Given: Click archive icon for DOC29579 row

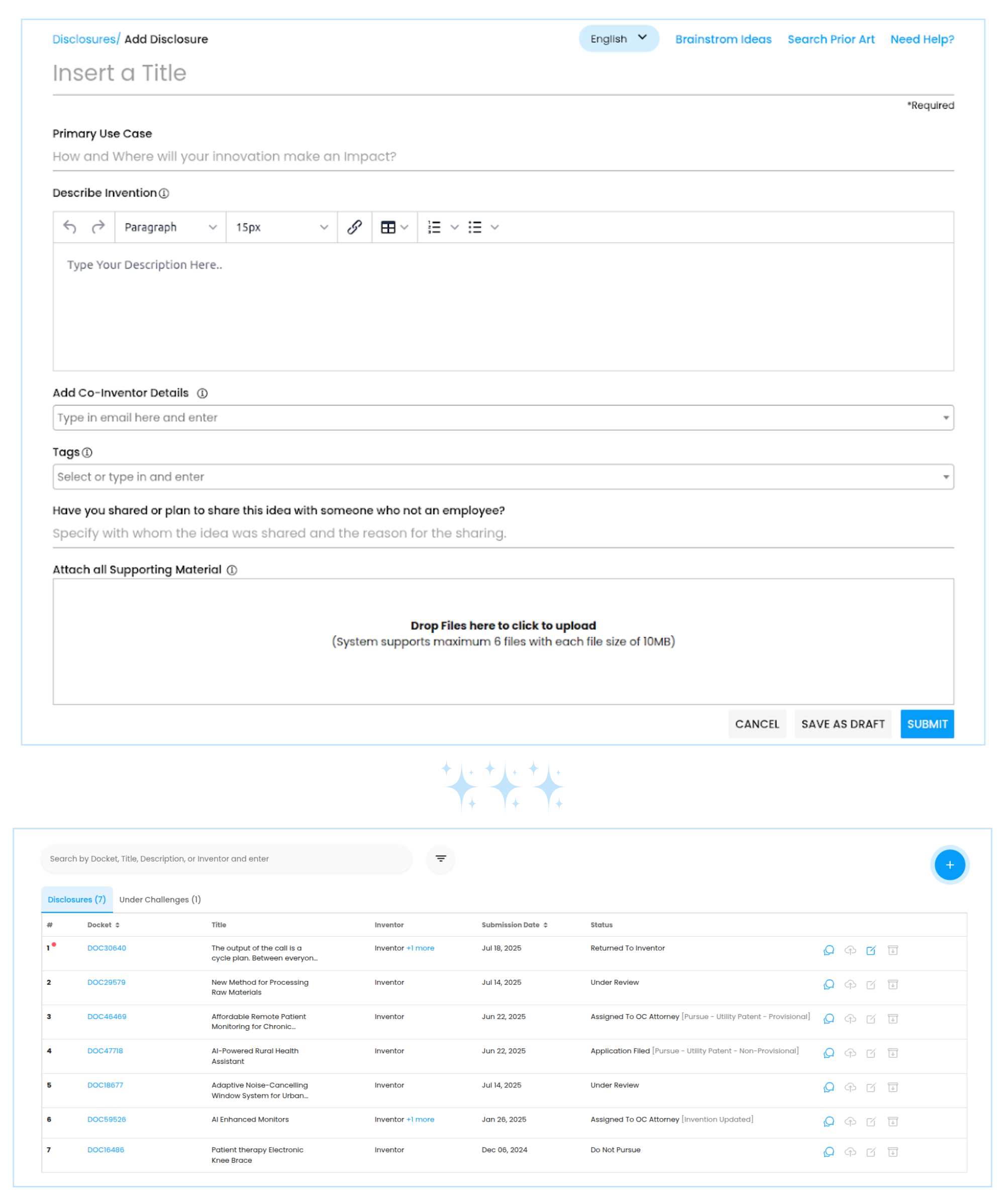Looking at the screenshot, I should (x=892, y=984).
